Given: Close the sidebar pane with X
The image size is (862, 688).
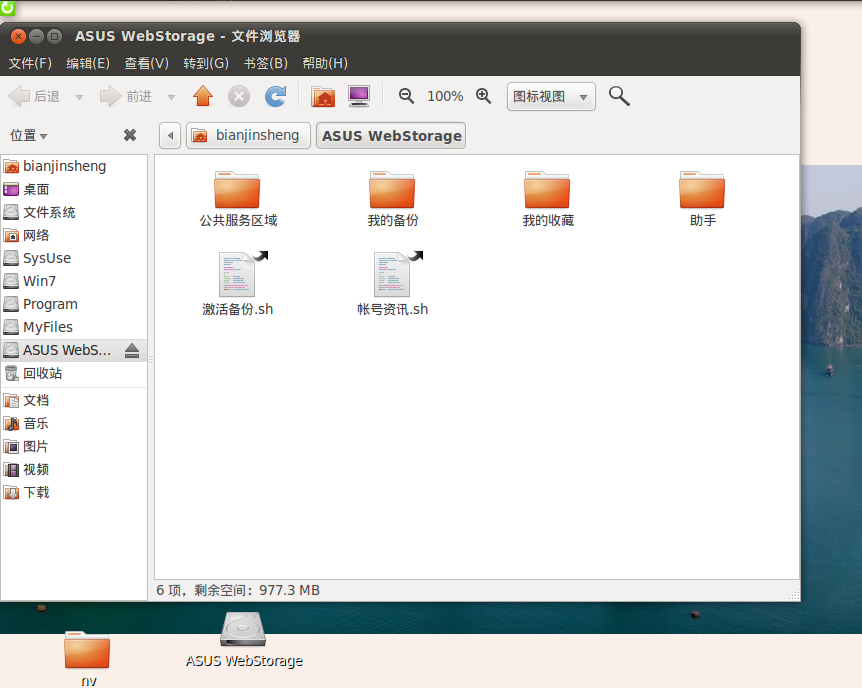Looking at the screenshot, I should (130, 135).
